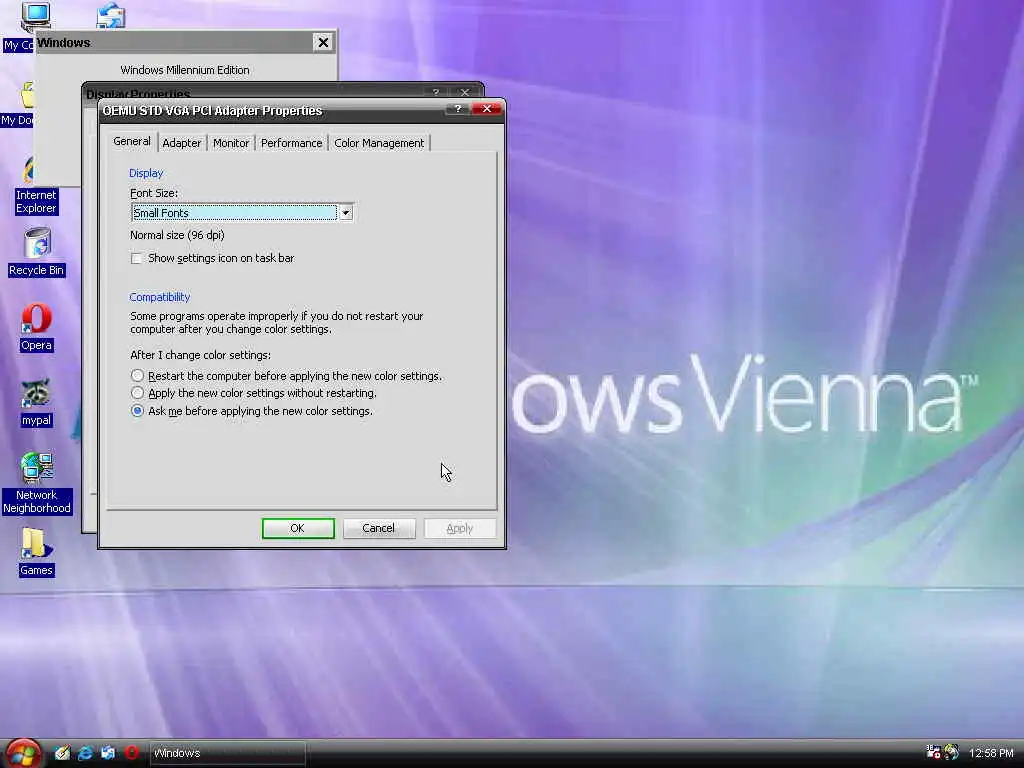
Task: Switch to the Monitor tab
Action: click(x=231, y=143)
